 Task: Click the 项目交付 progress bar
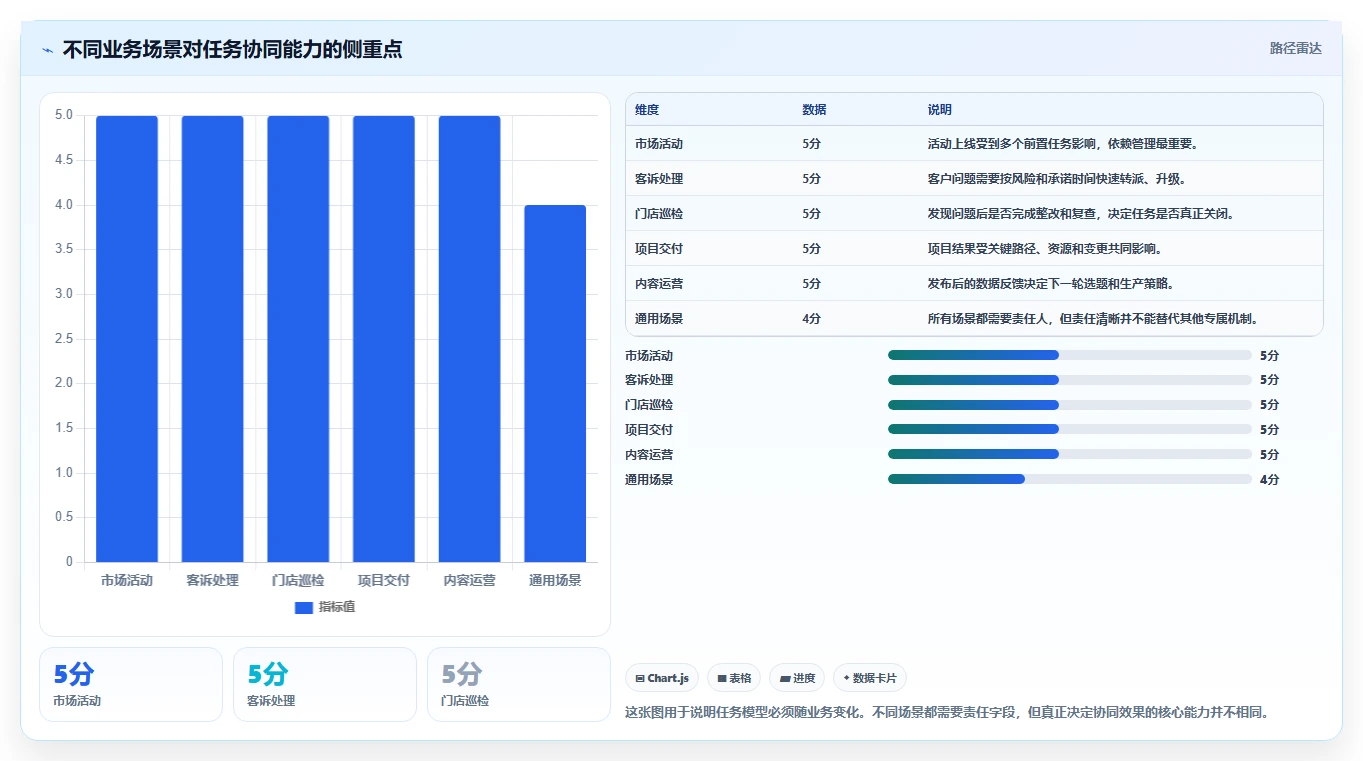tap(1070, 429)
